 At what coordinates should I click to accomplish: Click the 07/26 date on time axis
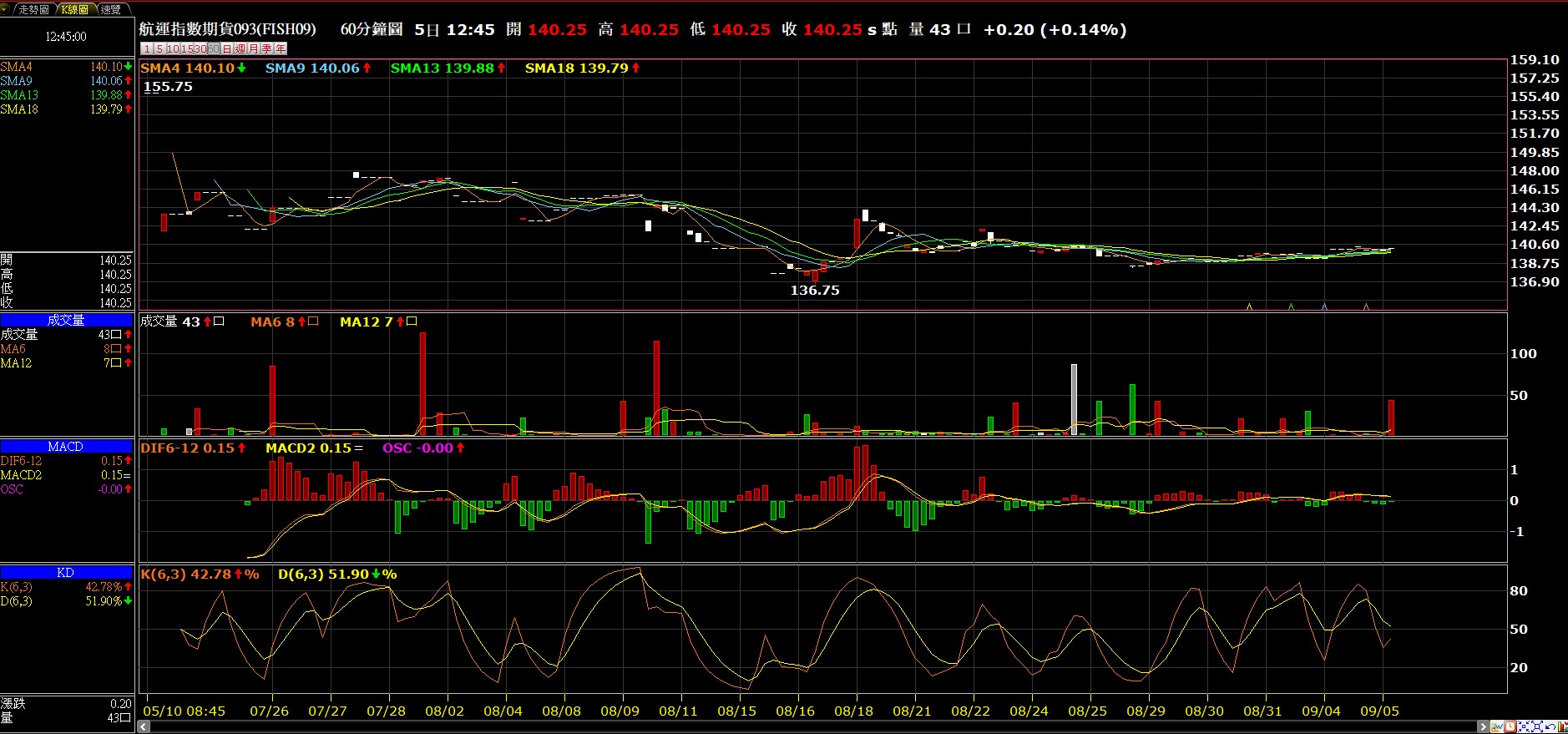[269, 711]
